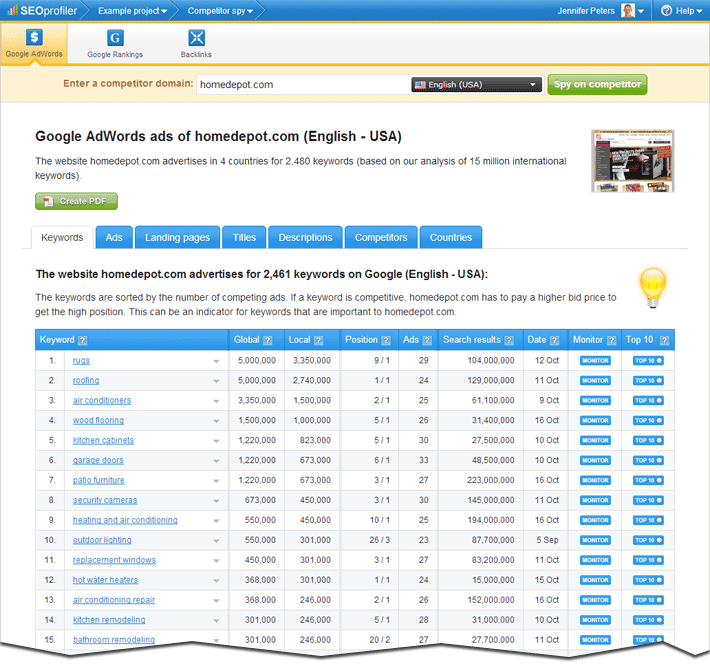This screenshot has width=710, height=664.
Task: Click Monitor badge for patio furniture
Action: [x=595, y=480]
